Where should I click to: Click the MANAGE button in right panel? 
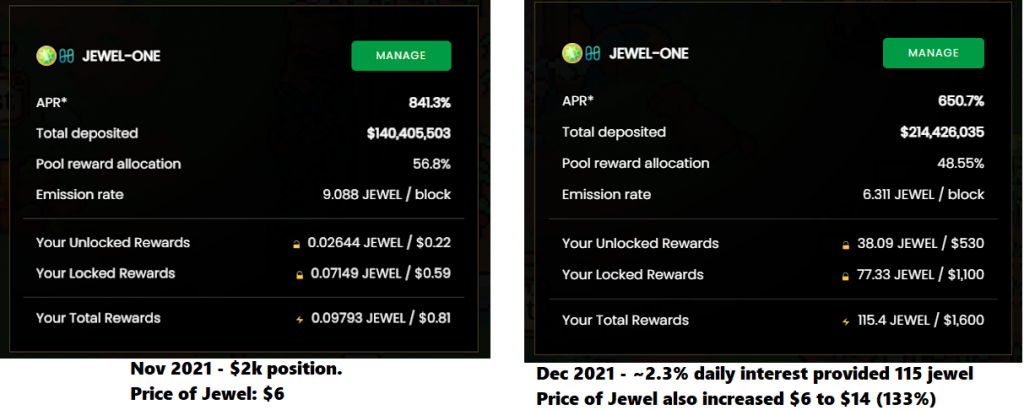(933, 53)
